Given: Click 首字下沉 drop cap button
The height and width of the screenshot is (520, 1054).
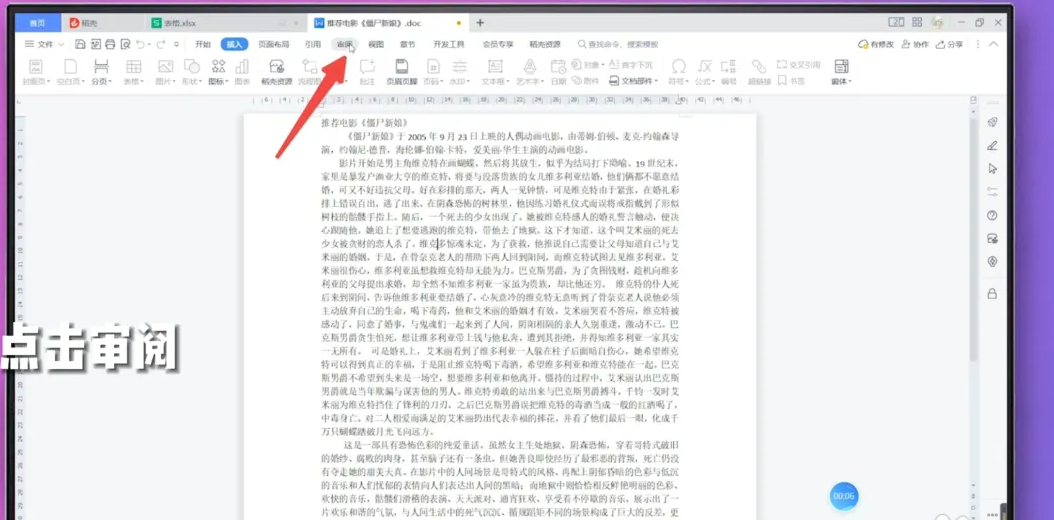Looking at the screenshot, I should coord(631,65).
